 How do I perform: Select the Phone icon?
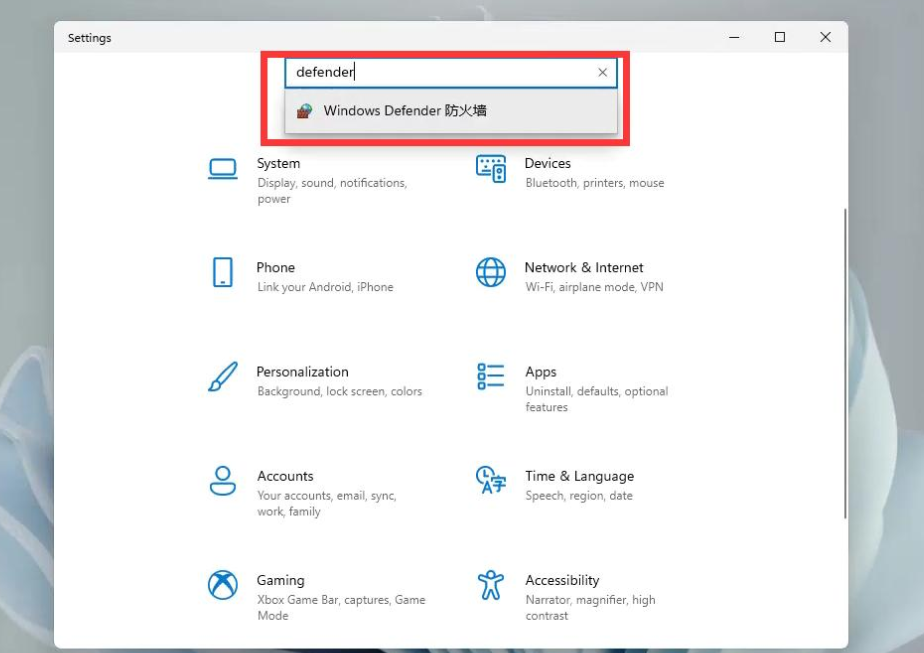tap(222, 272)
